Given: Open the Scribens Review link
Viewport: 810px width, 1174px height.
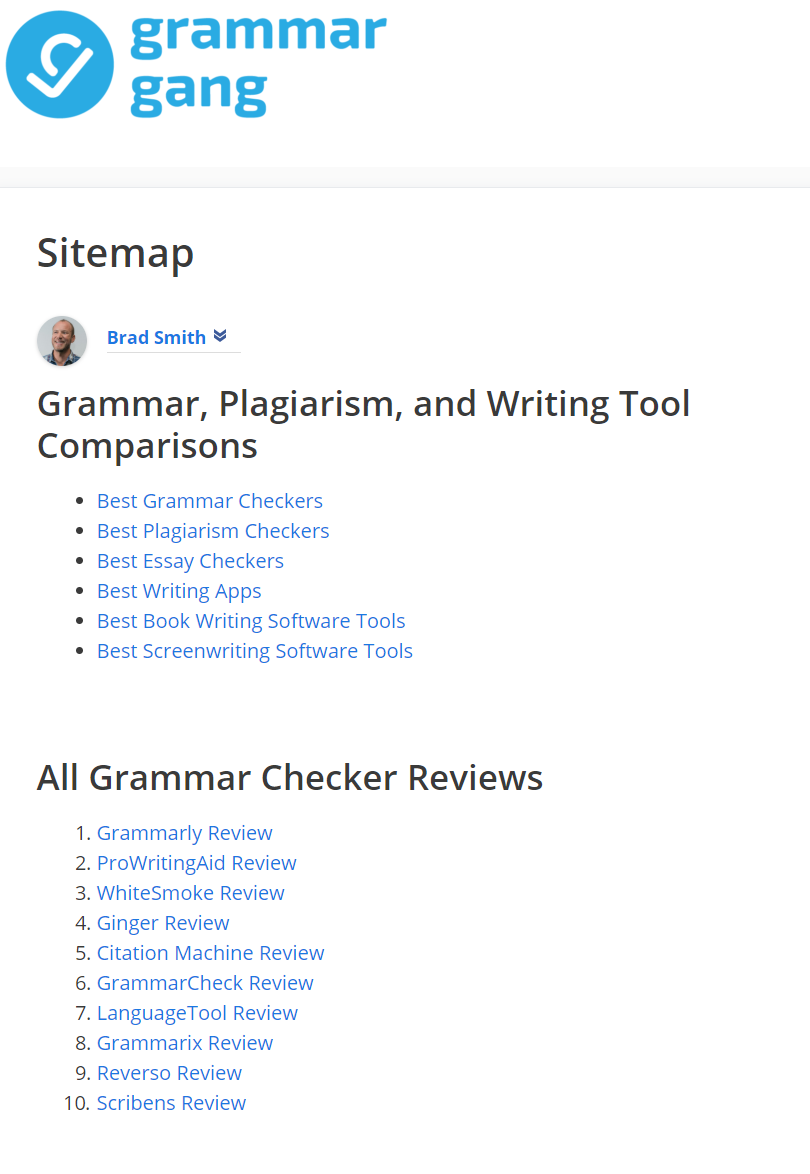Looking at the screenshot, I should (x=171, y=1103).
